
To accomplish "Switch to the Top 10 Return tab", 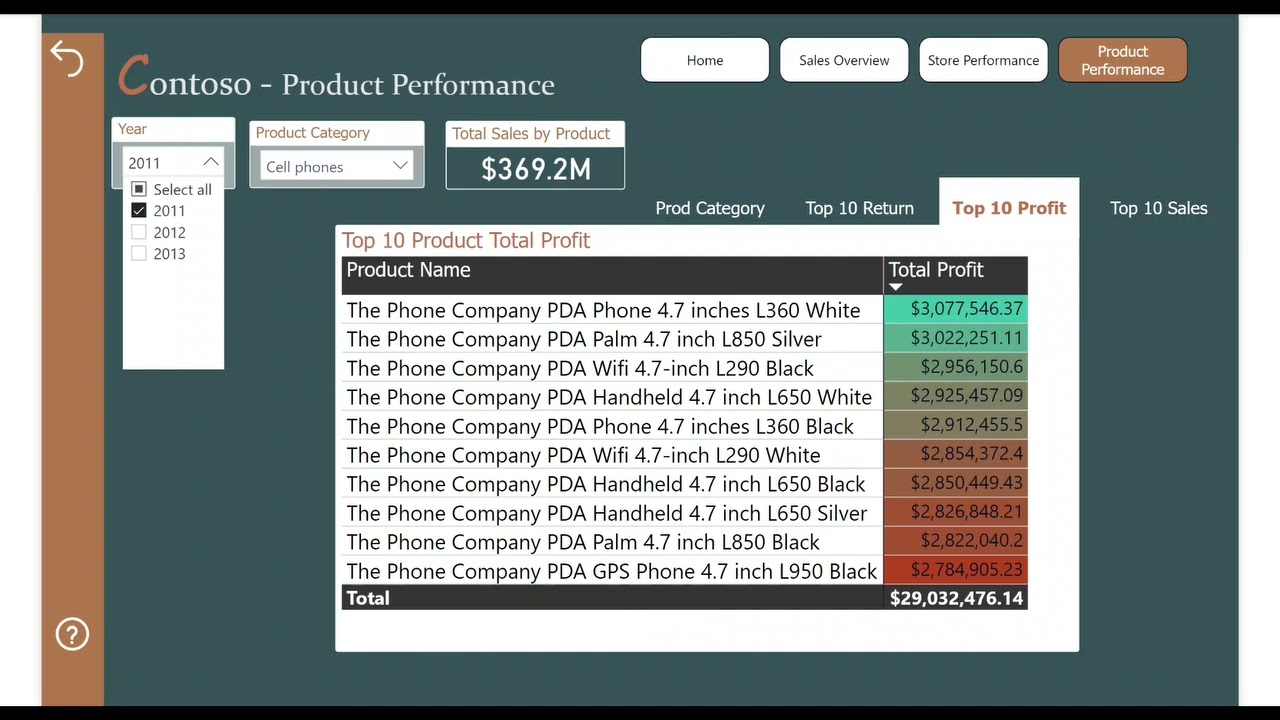I will tap(860, 208).
